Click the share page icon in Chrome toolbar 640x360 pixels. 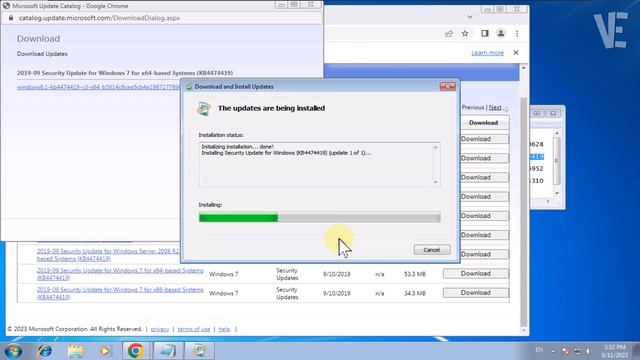pos(449,34)
